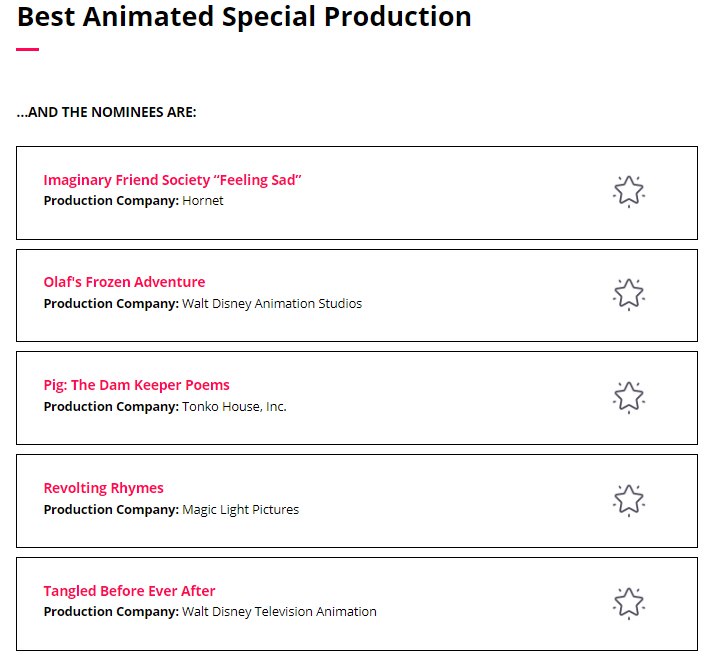Toggle star for Pig: The Dam Keeper Poems
Screen dimensions: 714x669
tap(628, 397)
